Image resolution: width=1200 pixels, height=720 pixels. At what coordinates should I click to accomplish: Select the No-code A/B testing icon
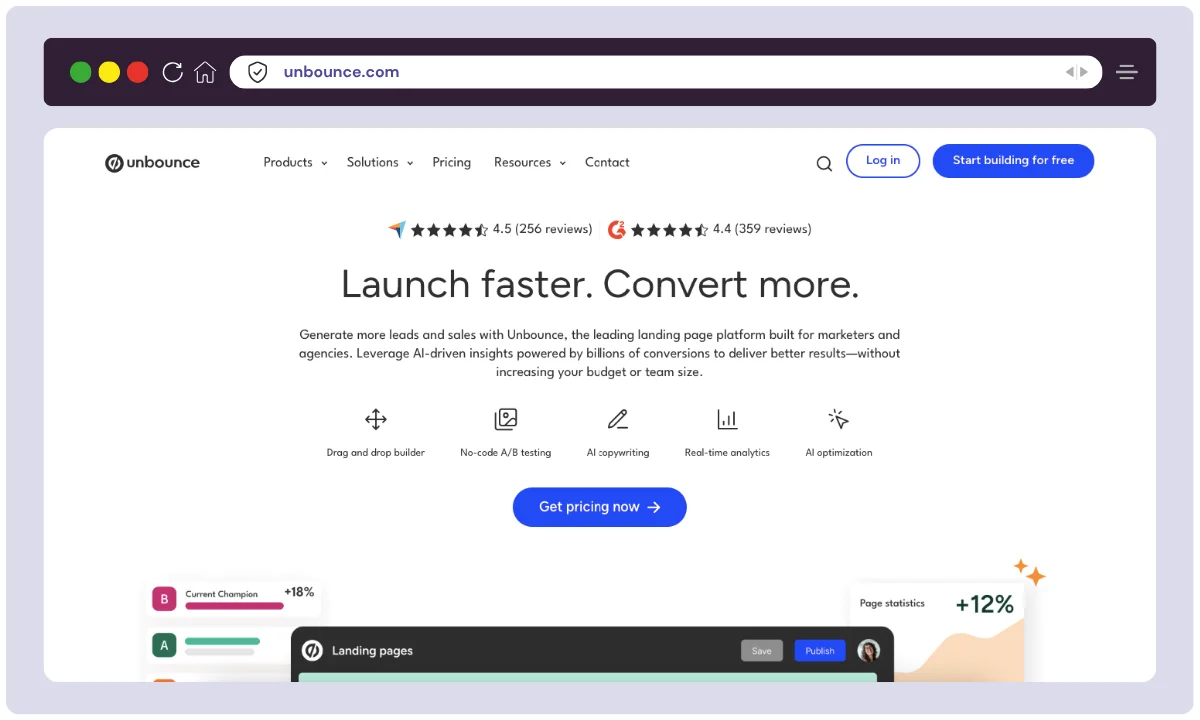[506, 419]
